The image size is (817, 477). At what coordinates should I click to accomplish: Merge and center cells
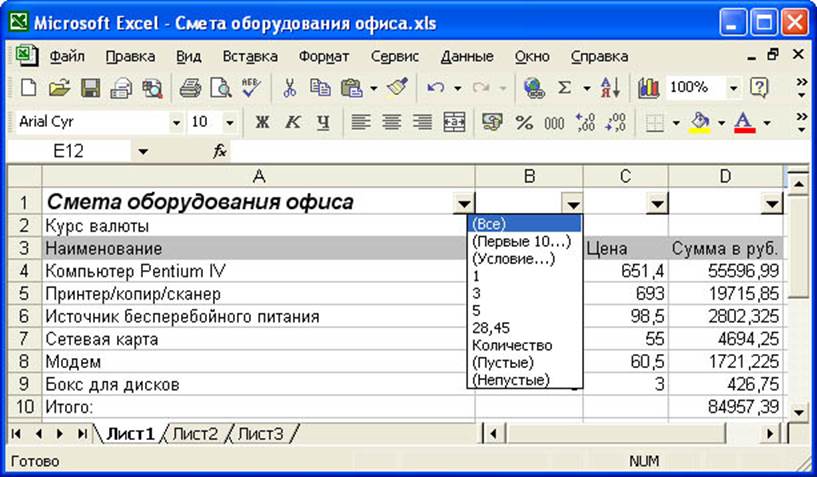pos(454,123)
